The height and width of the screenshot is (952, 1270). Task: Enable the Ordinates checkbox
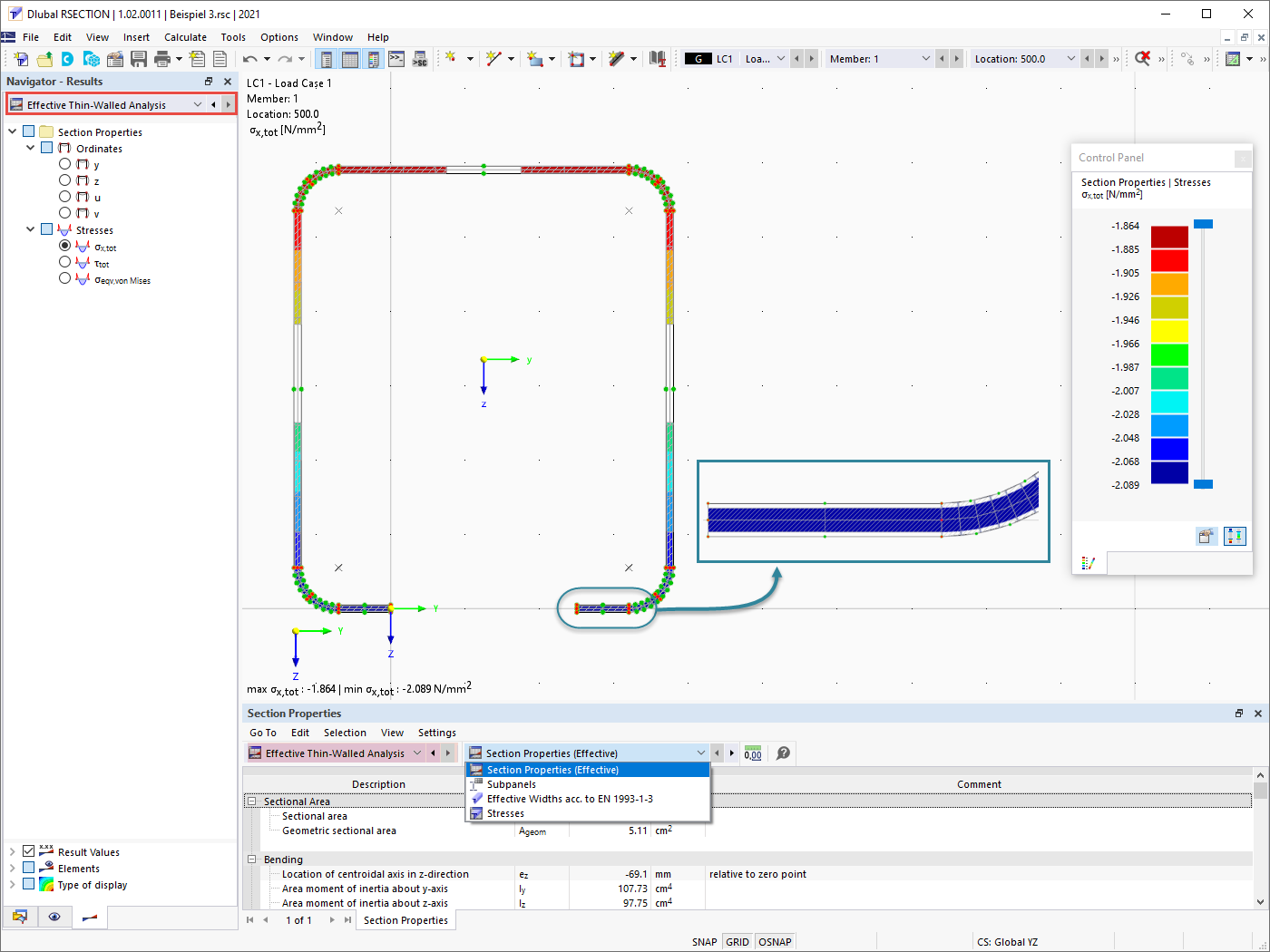pos(47,148)
